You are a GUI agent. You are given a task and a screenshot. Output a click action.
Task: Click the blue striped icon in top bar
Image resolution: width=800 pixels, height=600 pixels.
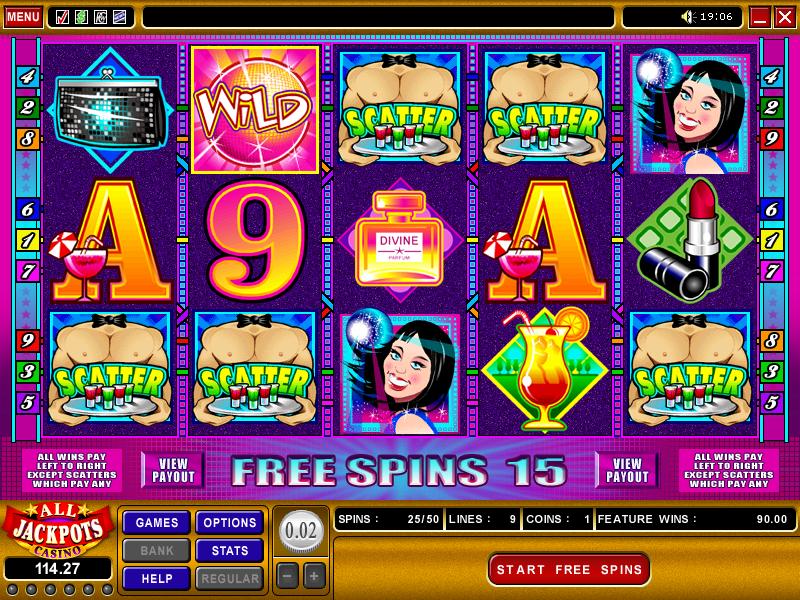pos(119,17)
